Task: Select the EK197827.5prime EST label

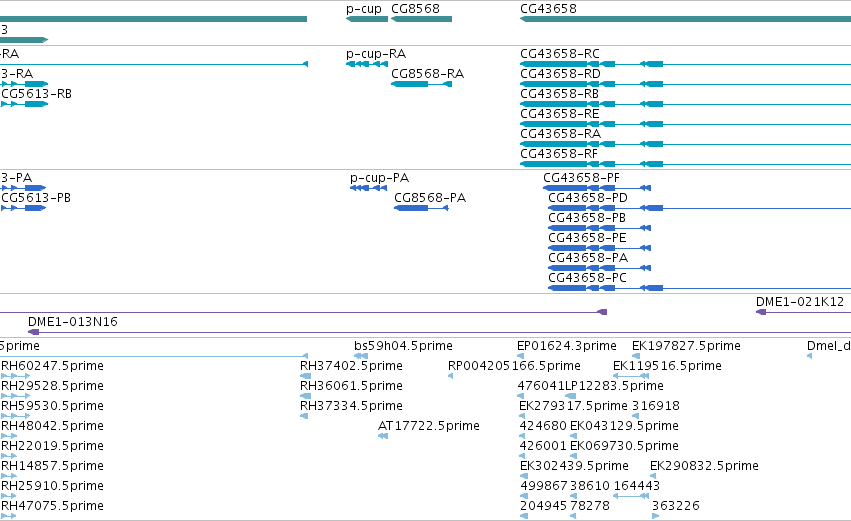Action: coord(686,346)
